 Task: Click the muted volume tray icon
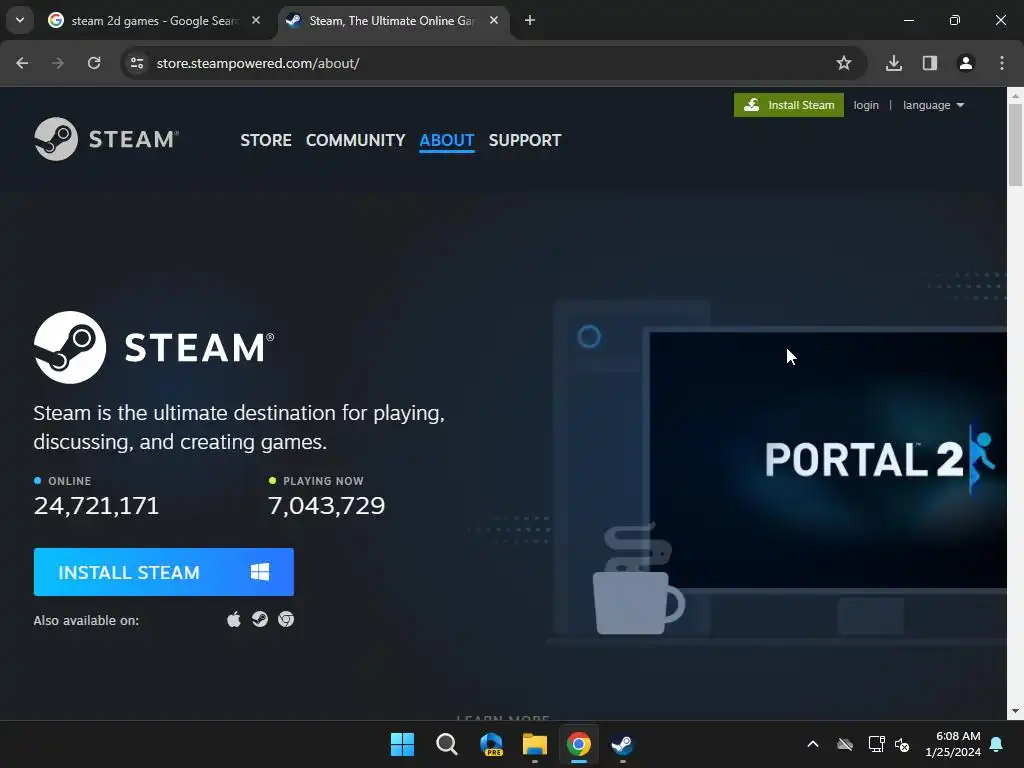[902, 744]
